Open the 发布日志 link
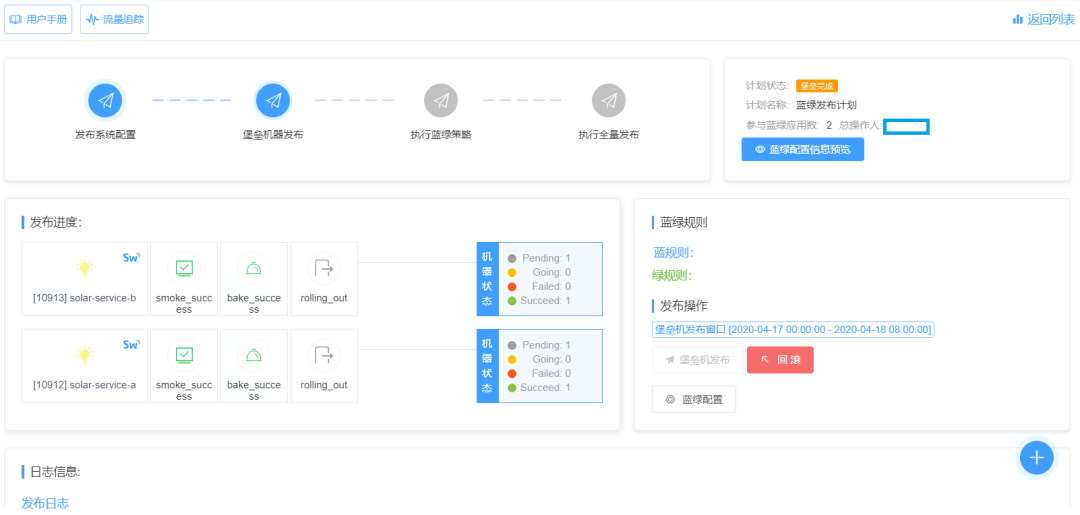The width and height of the screenshot is (1080, 515). pyautogui.click(x=45, y=503)
